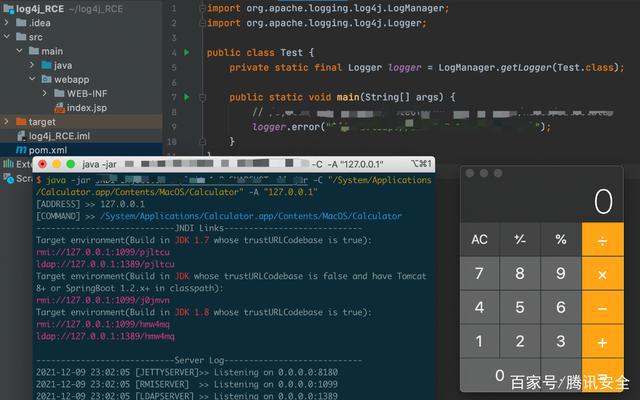Click the plus key on Calculator

(602, 341)
